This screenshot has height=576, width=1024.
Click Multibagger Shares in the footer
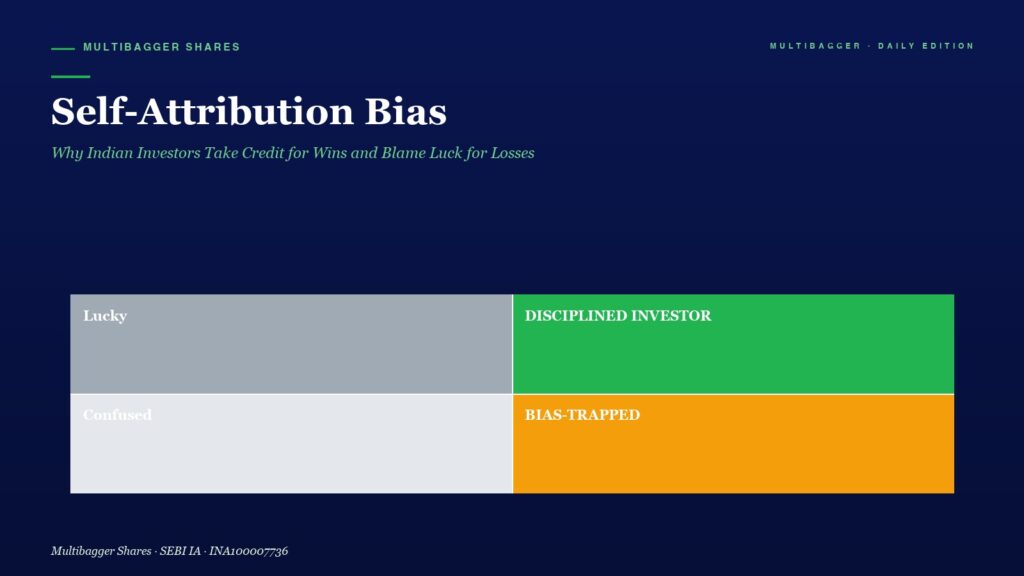(101, 551)
